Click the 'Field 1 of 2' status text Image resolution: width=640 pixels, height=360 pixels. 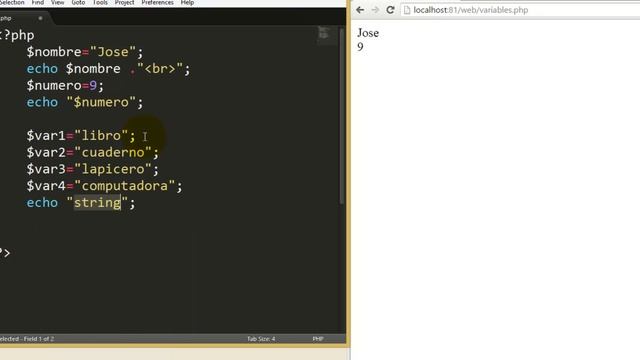39,339
